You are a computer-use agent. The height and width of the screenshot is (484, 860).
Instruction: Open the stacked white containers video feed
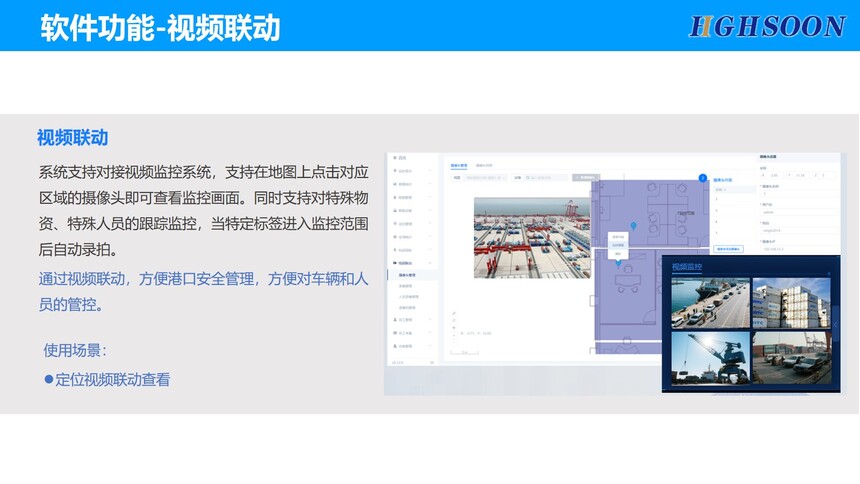(791, 303)
